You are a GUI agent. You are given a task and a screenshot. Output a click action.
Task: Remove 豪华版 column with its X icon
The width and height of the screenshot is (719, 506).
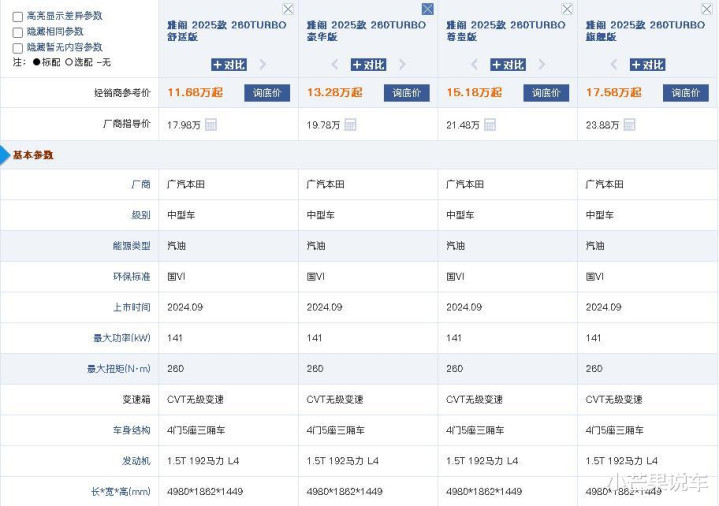[x=427, y=9]
